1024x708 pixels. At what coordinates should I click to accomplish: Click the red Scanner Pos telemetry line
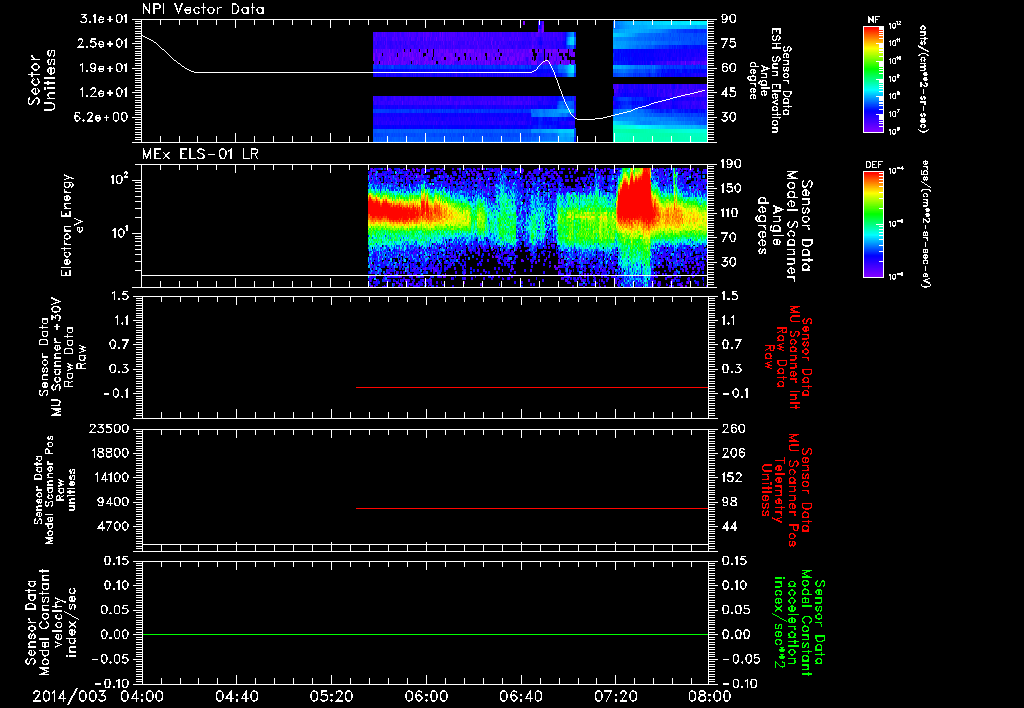click(532, 508)
